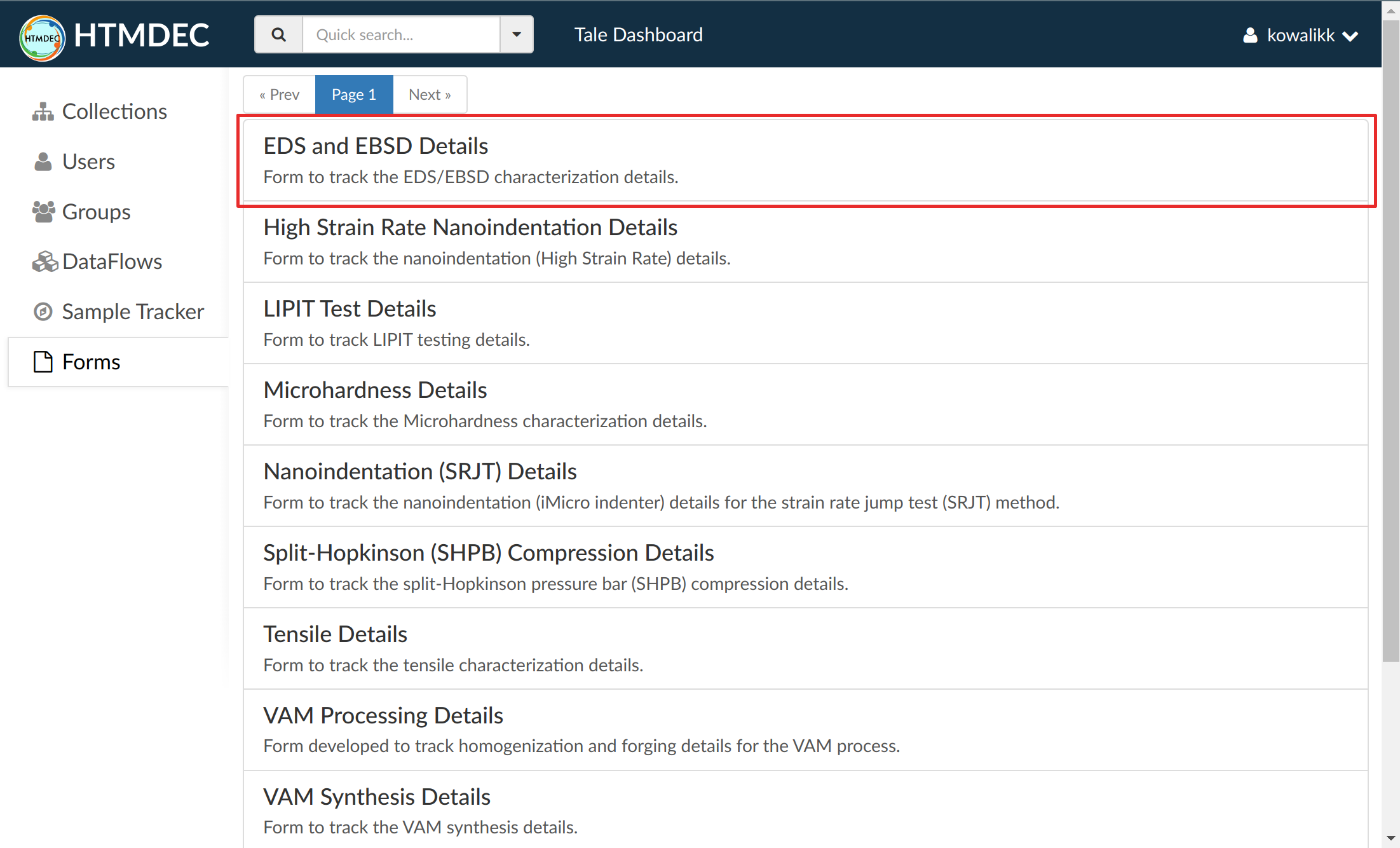Open the EDS and EBSD Details form
Image resolution: width=1400 pixels, height=848 pixels.
(x=376, y=145)
